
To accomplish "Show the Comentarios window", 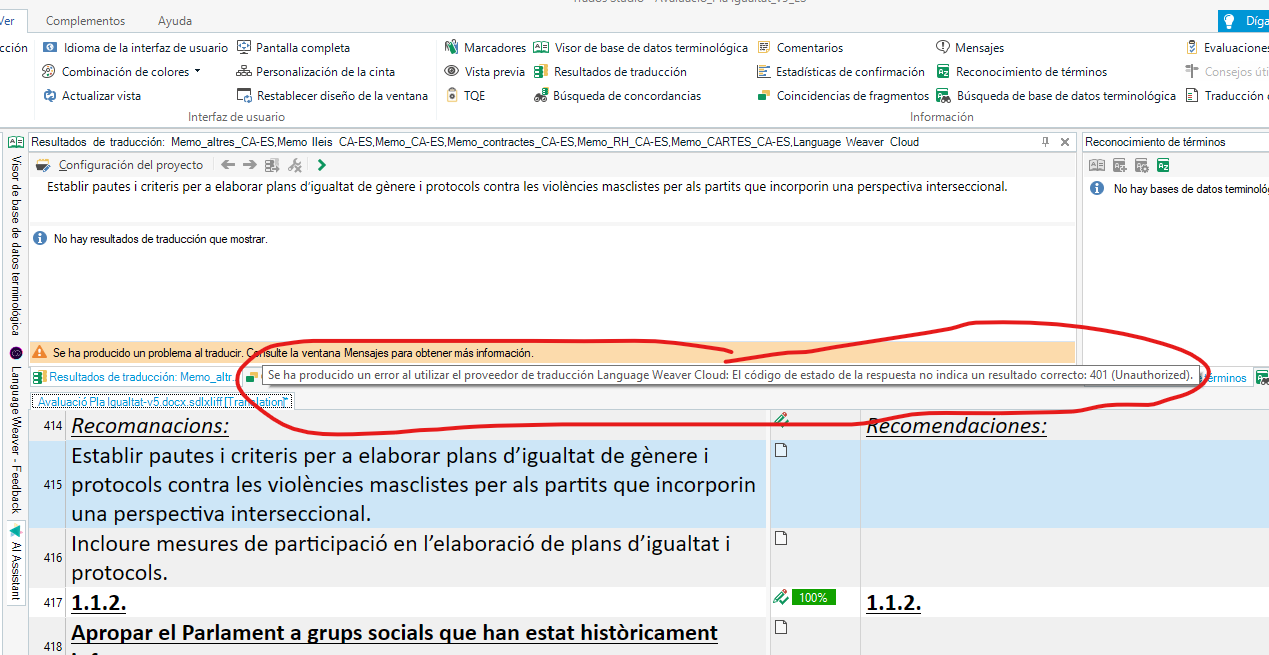I will (x=800, y=48).
